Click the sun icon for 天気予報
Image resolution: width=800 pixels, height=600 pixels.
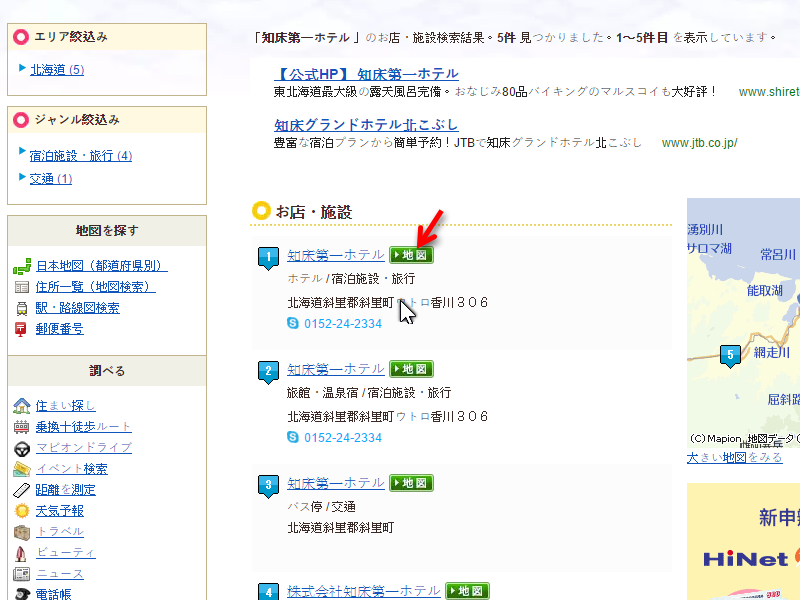(21, 511)
